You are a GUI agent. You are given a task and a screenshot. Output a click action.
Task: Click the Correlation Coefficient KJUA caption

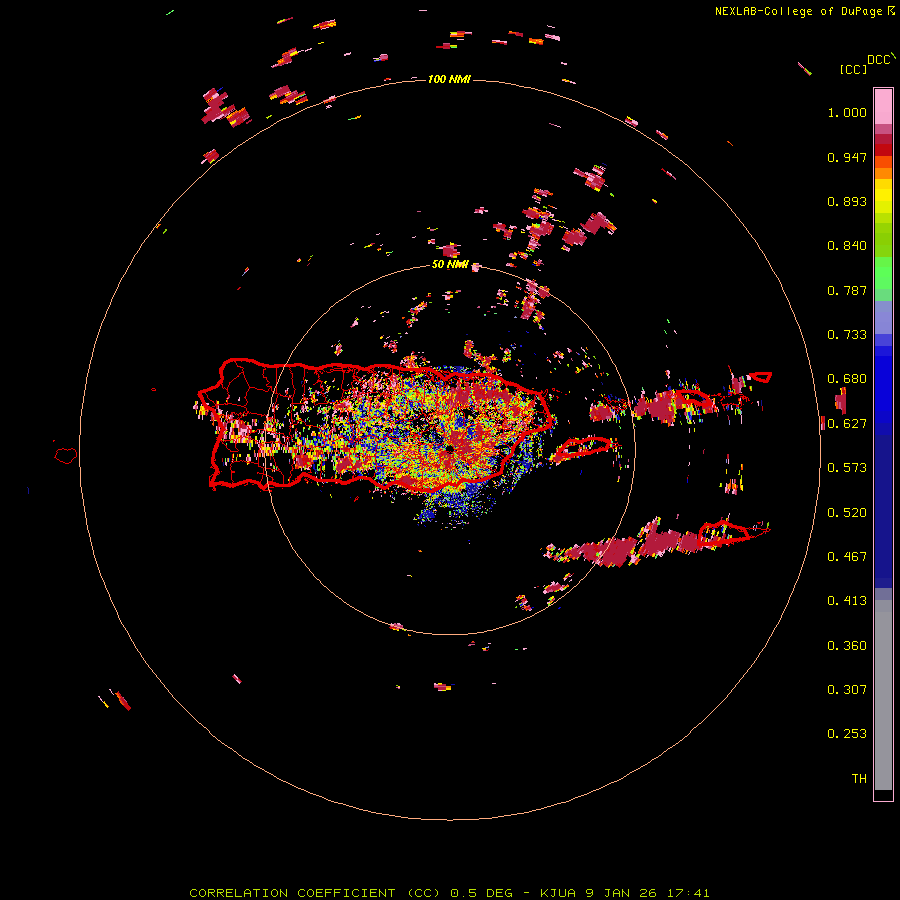449,893
